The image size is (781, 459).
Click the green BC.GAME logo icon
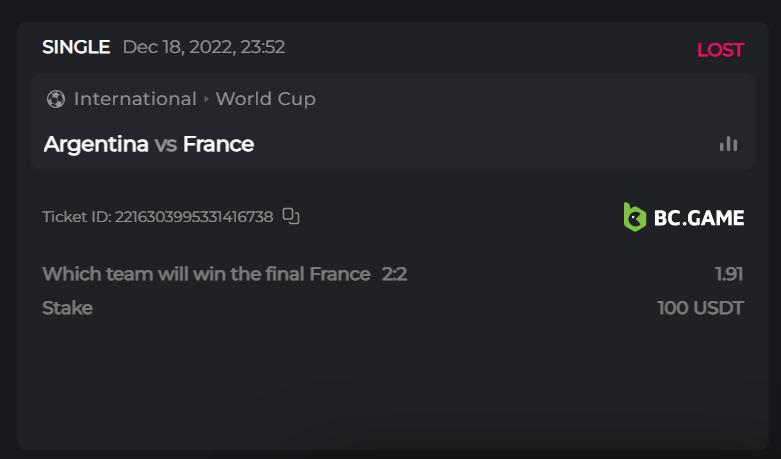click(635, 216)
